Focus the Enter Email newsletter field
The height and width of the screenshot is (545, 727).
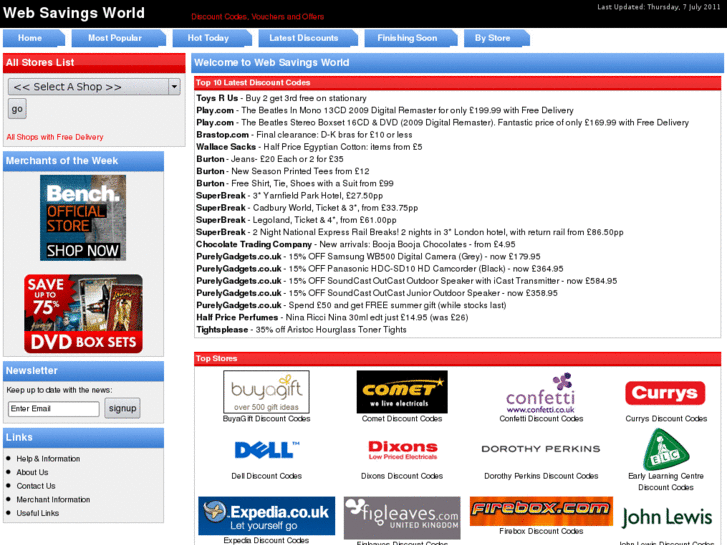tap(54, 409)
